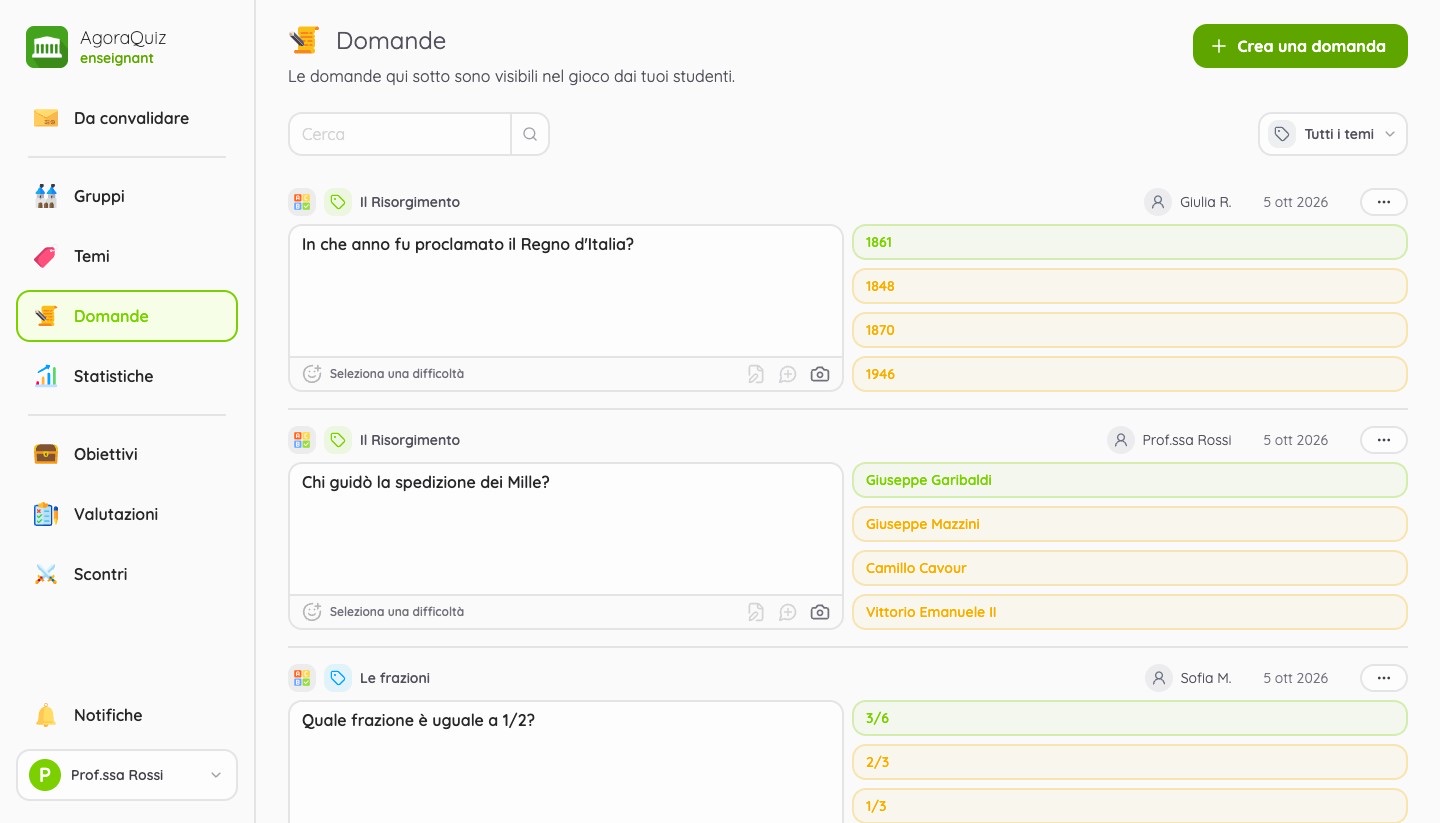Screen dimensions: 1440x823
Task: Click the answer 1946
Action: (1130, 374)
